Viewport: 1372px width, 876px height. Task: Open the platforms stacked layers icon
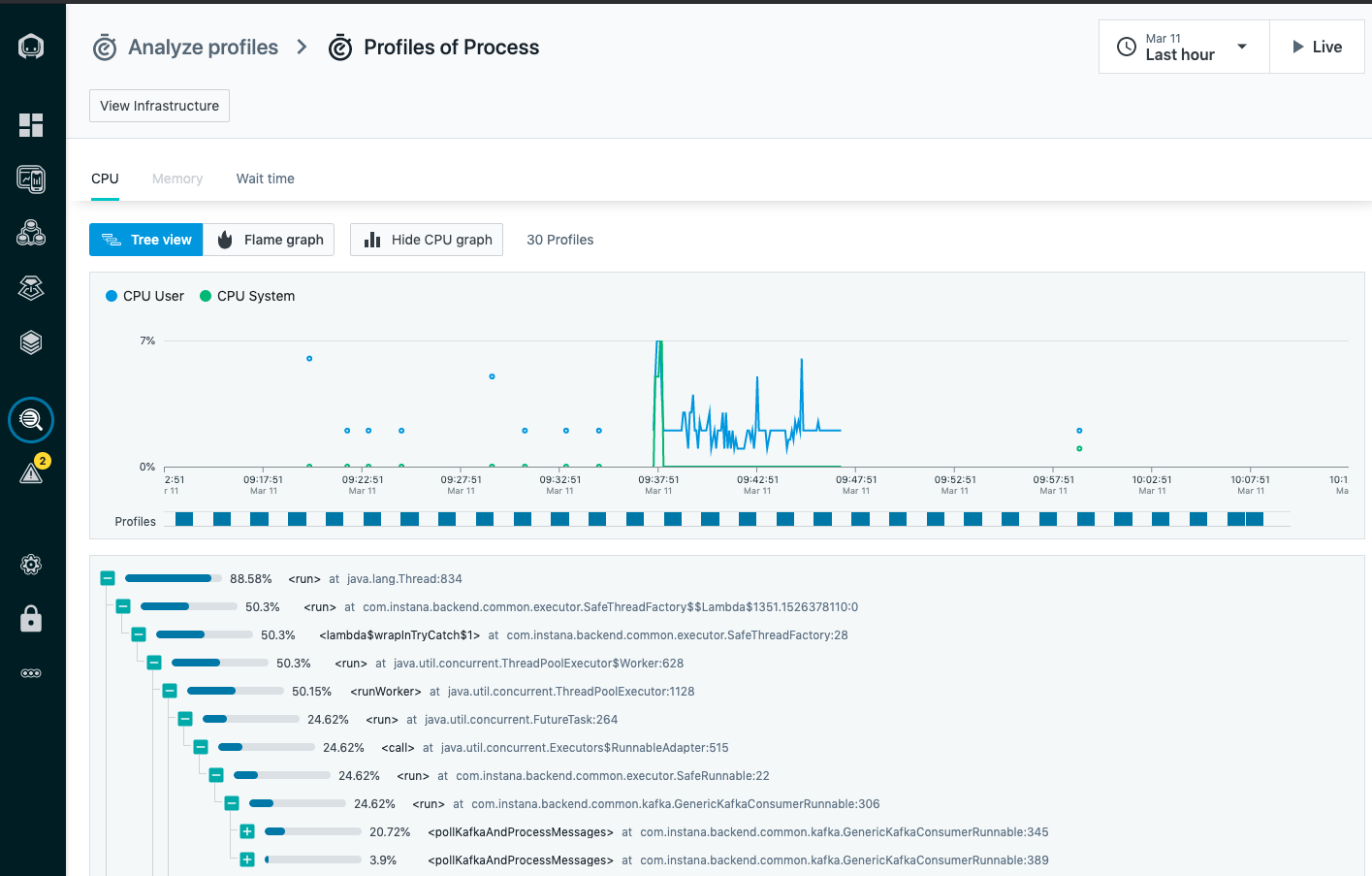[31, 287]
